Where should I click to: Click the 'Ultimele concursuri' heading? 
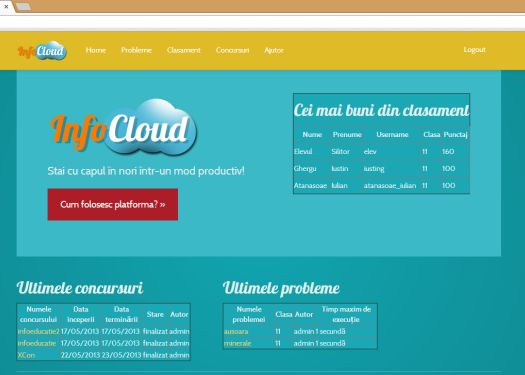click(80, 288)
